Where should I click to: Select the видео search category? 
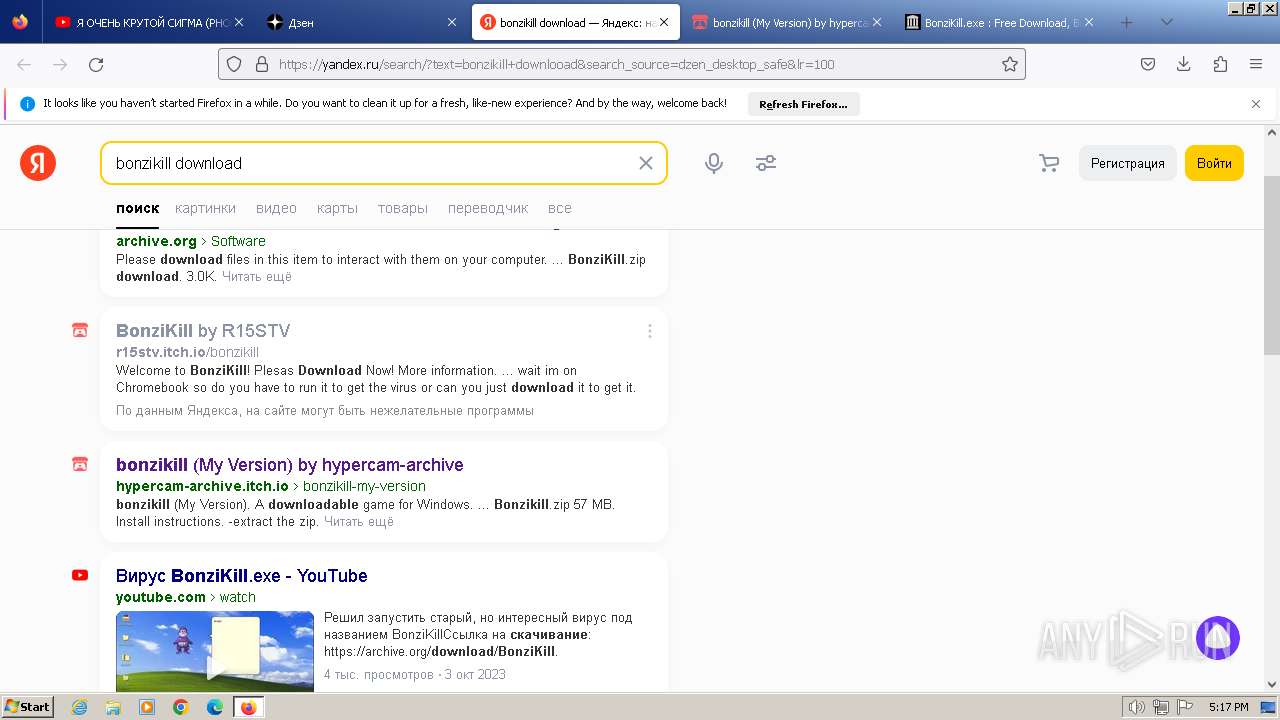click(x=276, y=208)
